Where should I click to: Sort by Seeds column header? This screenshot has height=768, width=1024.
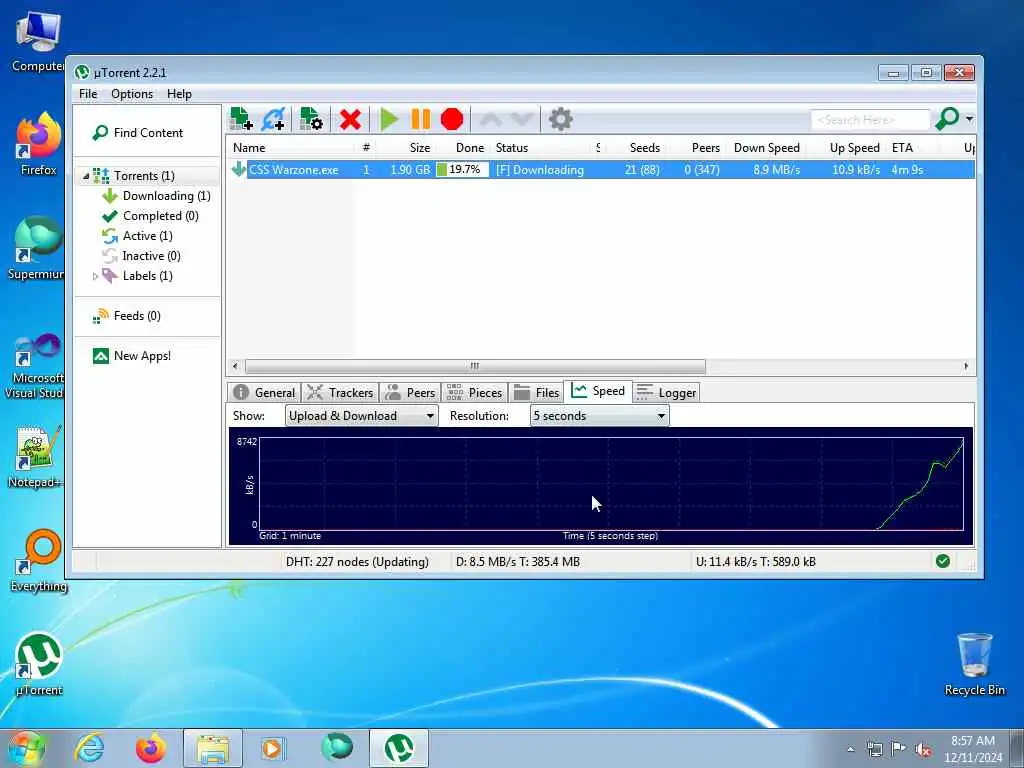click(x=634, y=148)
